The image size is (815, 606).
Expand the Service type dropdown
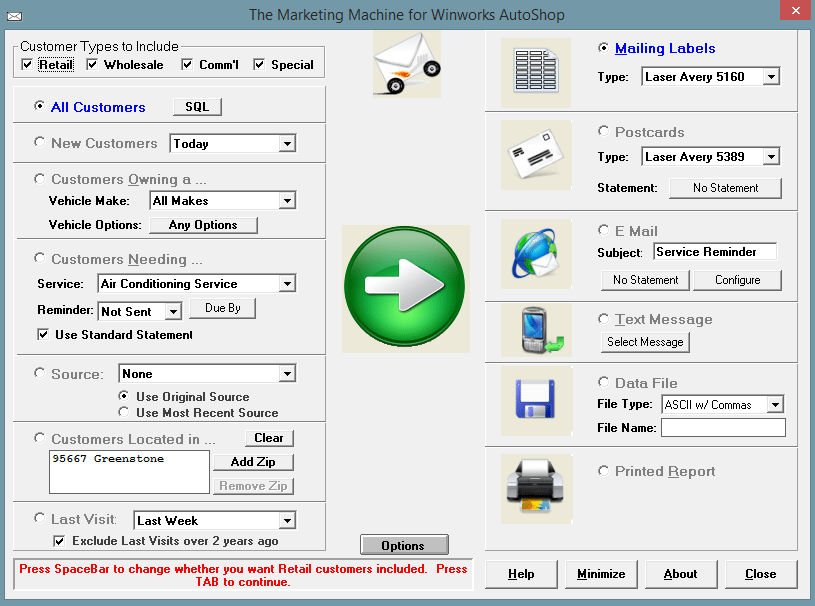click(287, 284)
